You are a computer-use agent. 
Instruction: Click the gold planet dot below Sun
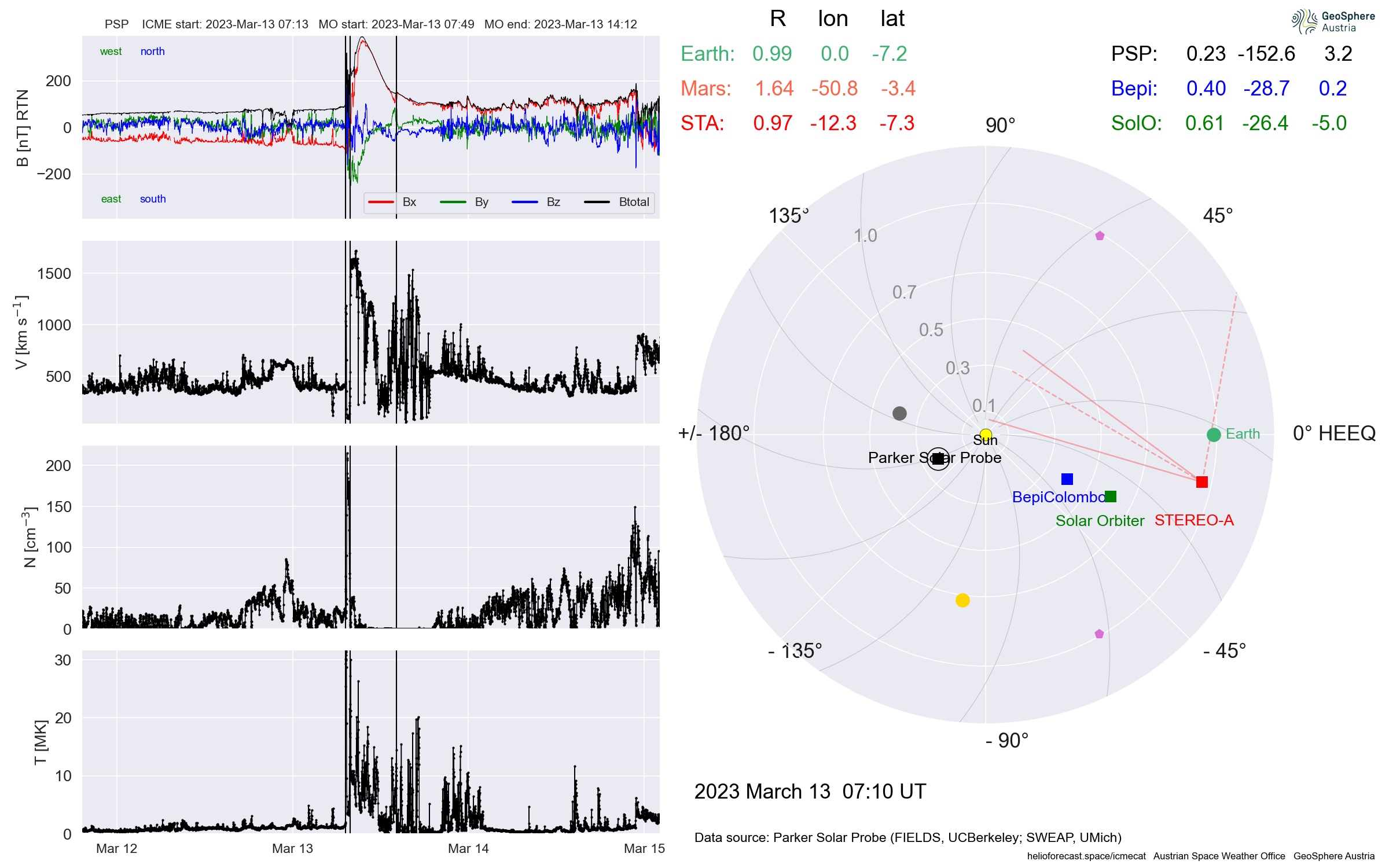click(962, 600)
